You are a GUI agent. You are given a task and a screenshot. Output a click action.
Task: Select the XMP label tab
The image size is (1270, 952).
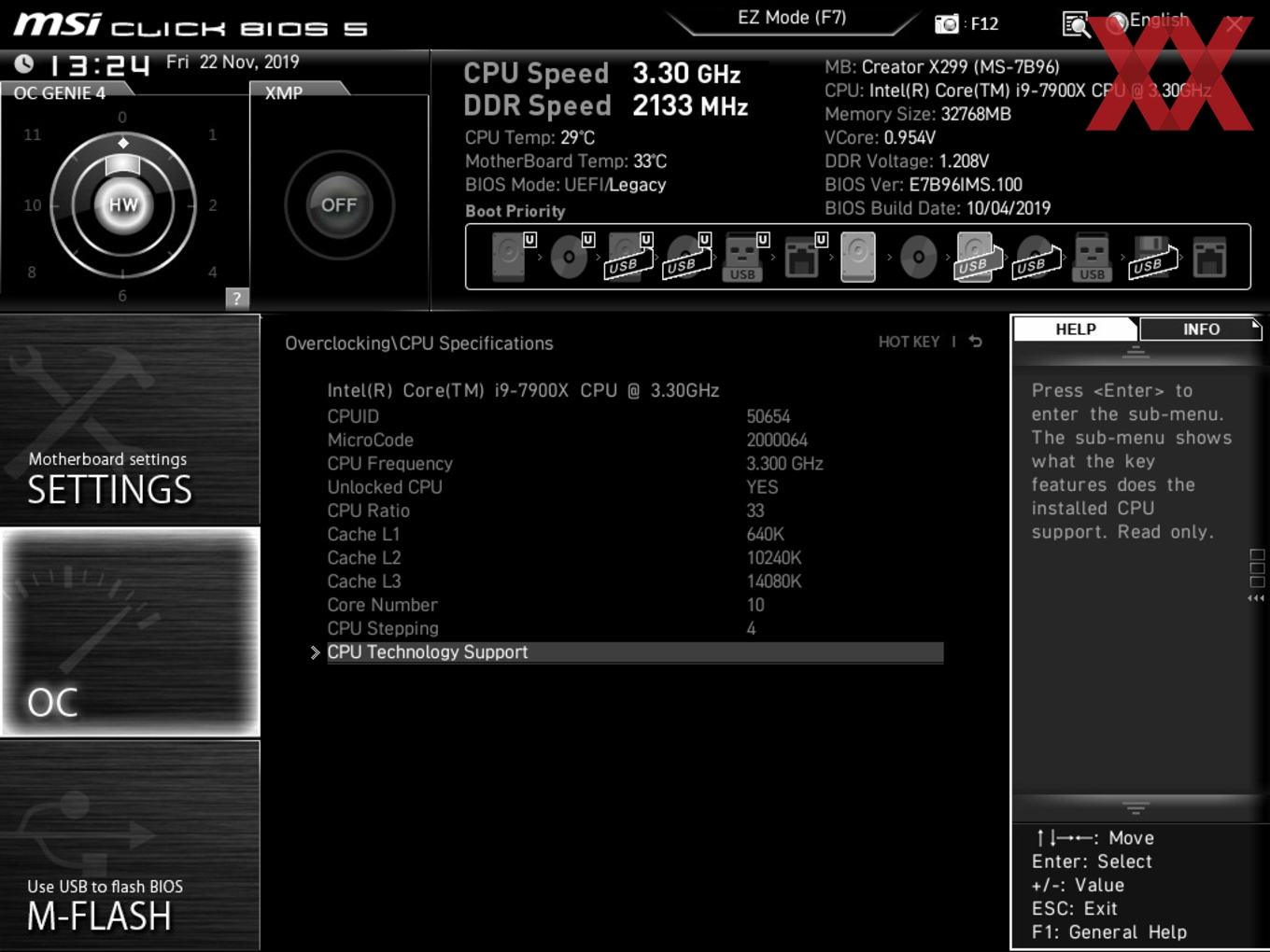(x=284, y=92)
